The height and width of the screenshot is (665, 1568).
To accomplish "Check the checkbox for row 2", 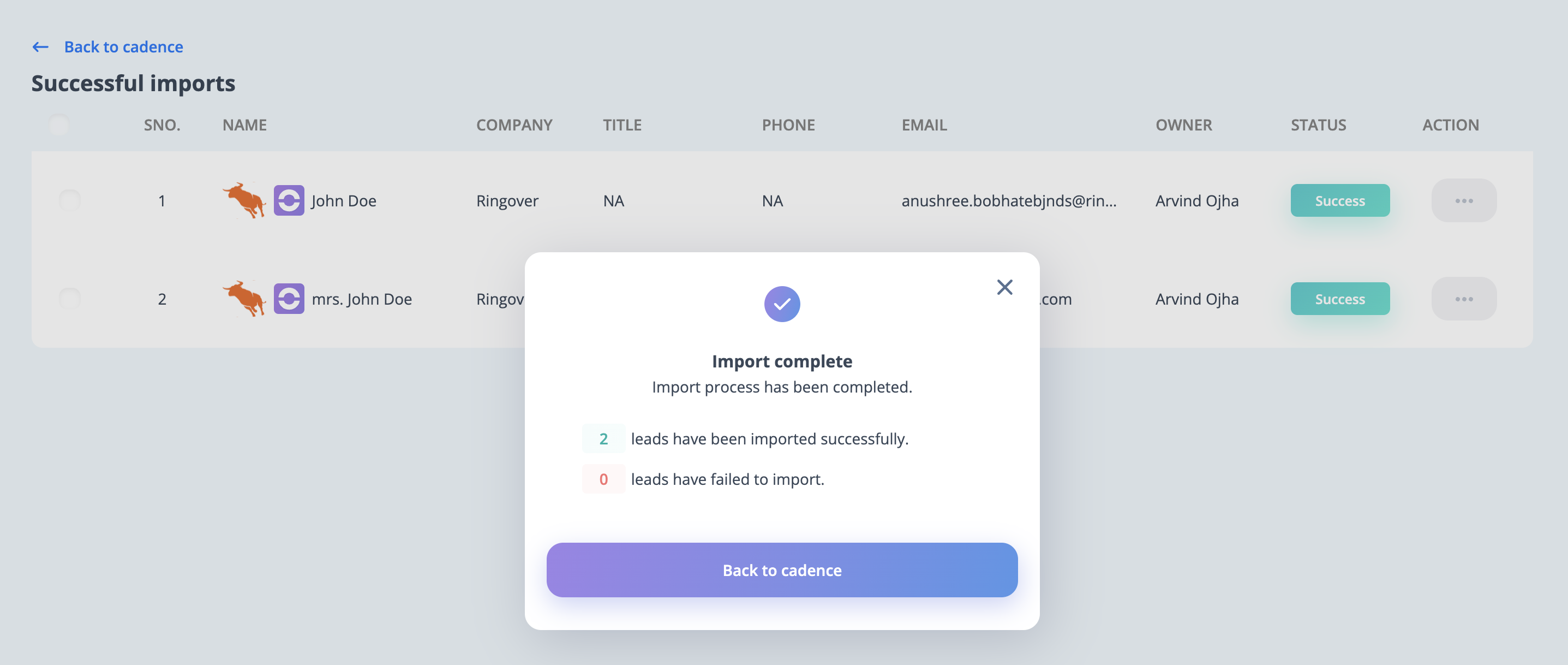I will pyautogui.click(x=70, y=298).
